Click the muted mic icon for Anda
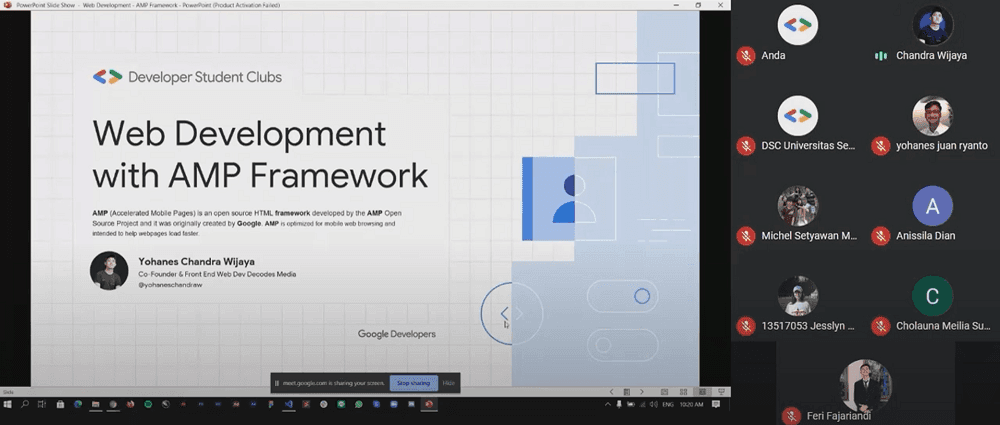The height and width of the screenshot is (425, 1000). pyautogui.click(x=745, y=56)
